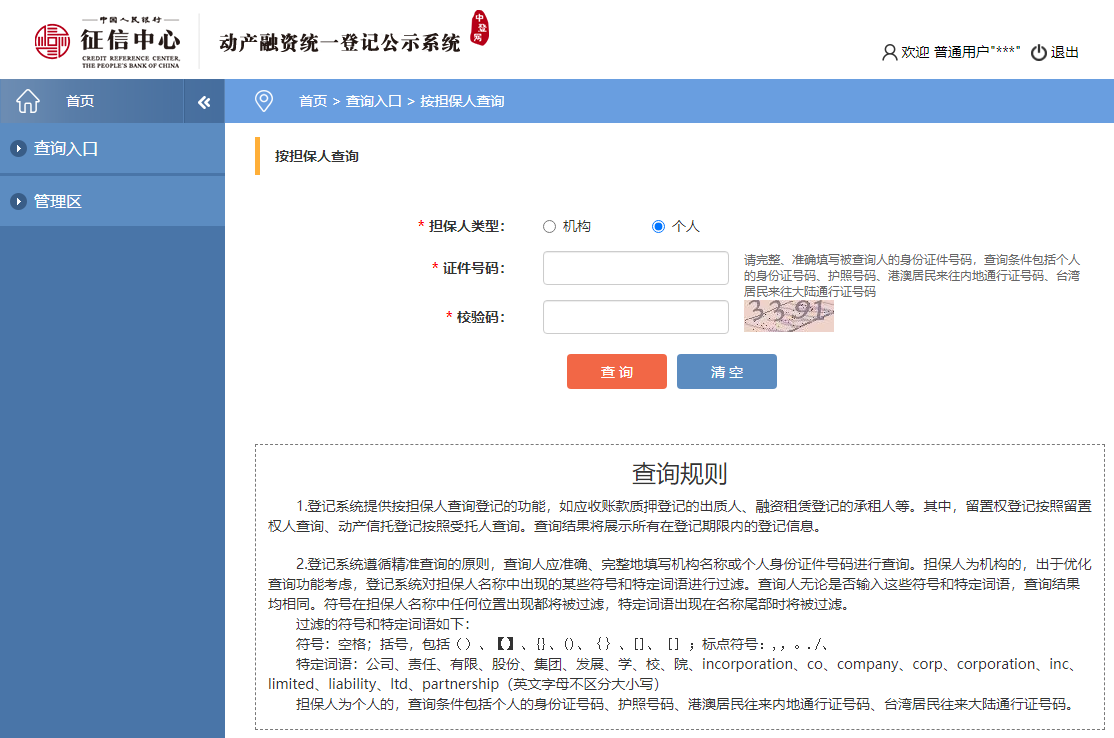Open 查询入口 in the breadcrumb trail
The width and height of the screenshot is (1114, 738).
click(373, 101)
